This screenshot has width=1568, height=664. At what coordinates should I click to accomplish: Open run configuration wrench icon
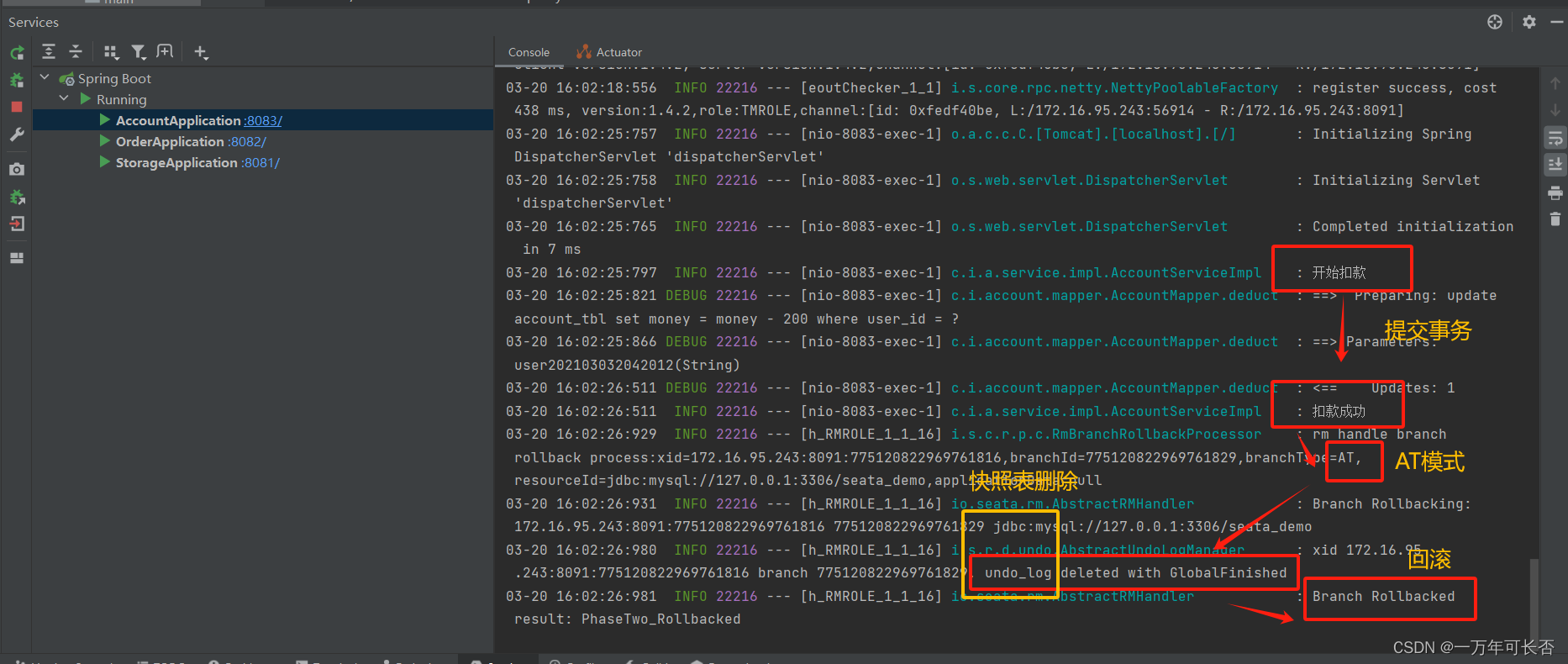tap(17, 134)
